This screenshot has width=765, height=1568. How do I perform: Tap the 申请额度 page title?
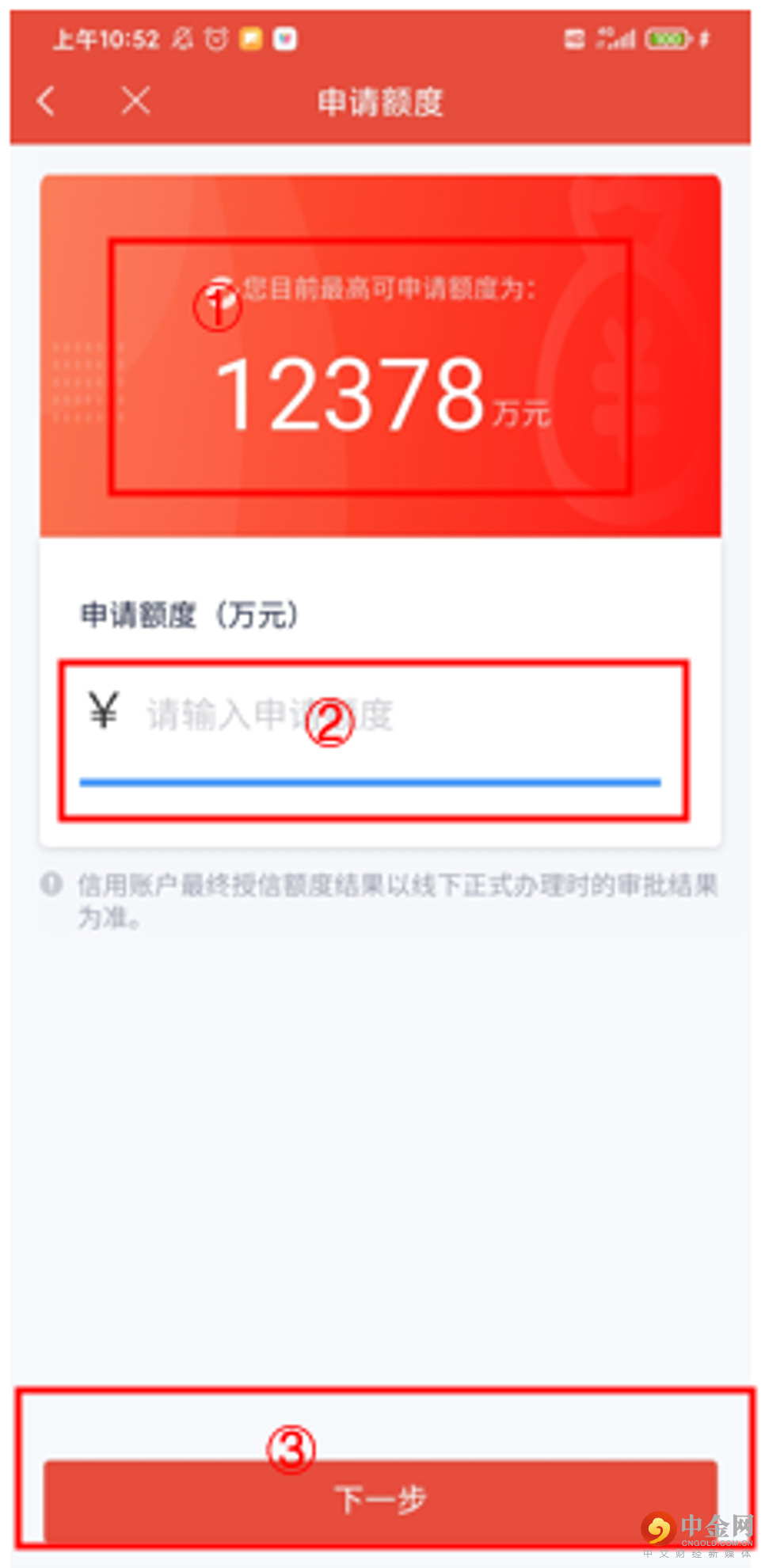point(380,102)
